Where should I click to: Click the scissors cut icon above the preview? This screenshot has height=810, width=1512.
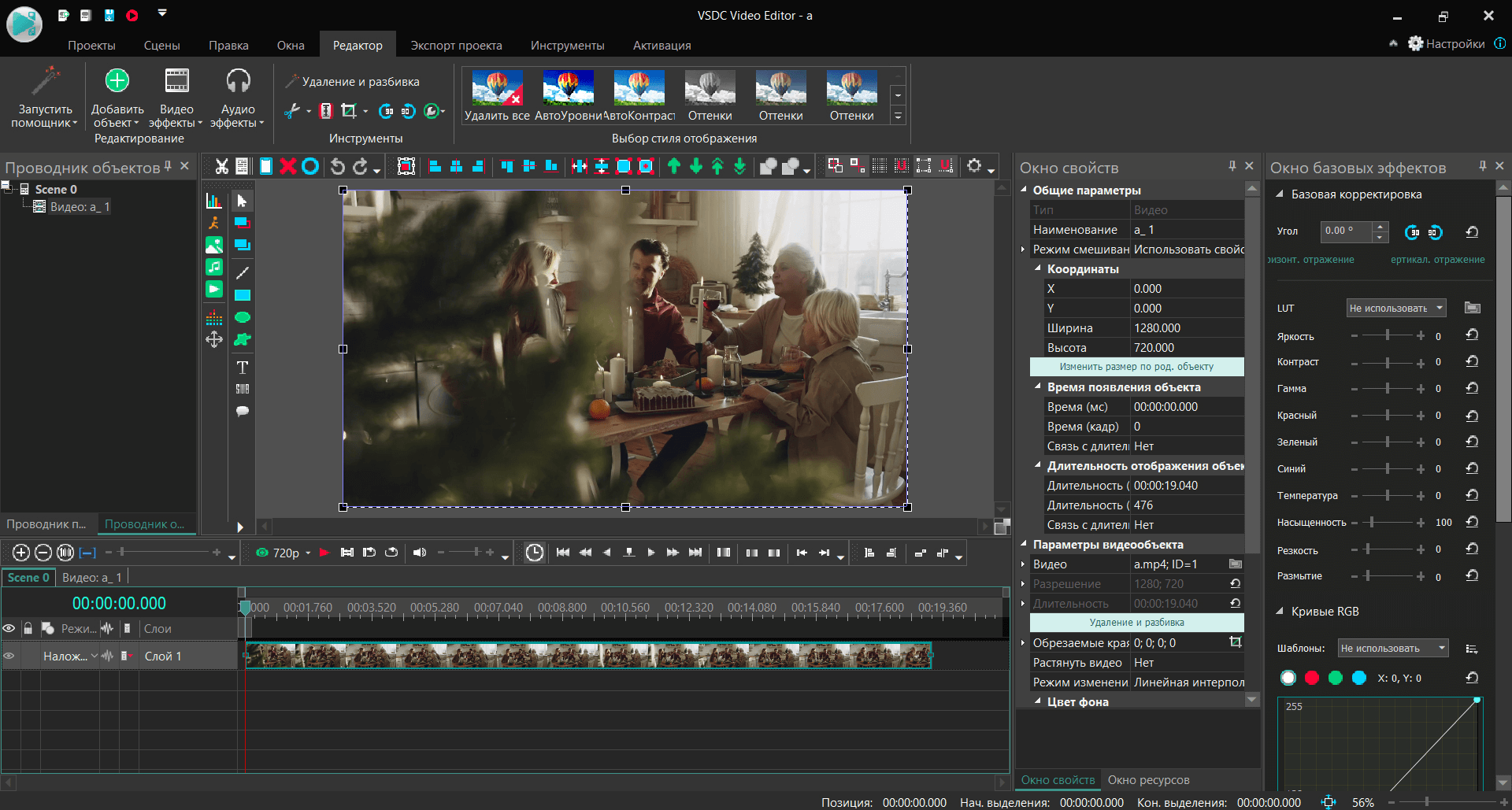tap(222, 166)
